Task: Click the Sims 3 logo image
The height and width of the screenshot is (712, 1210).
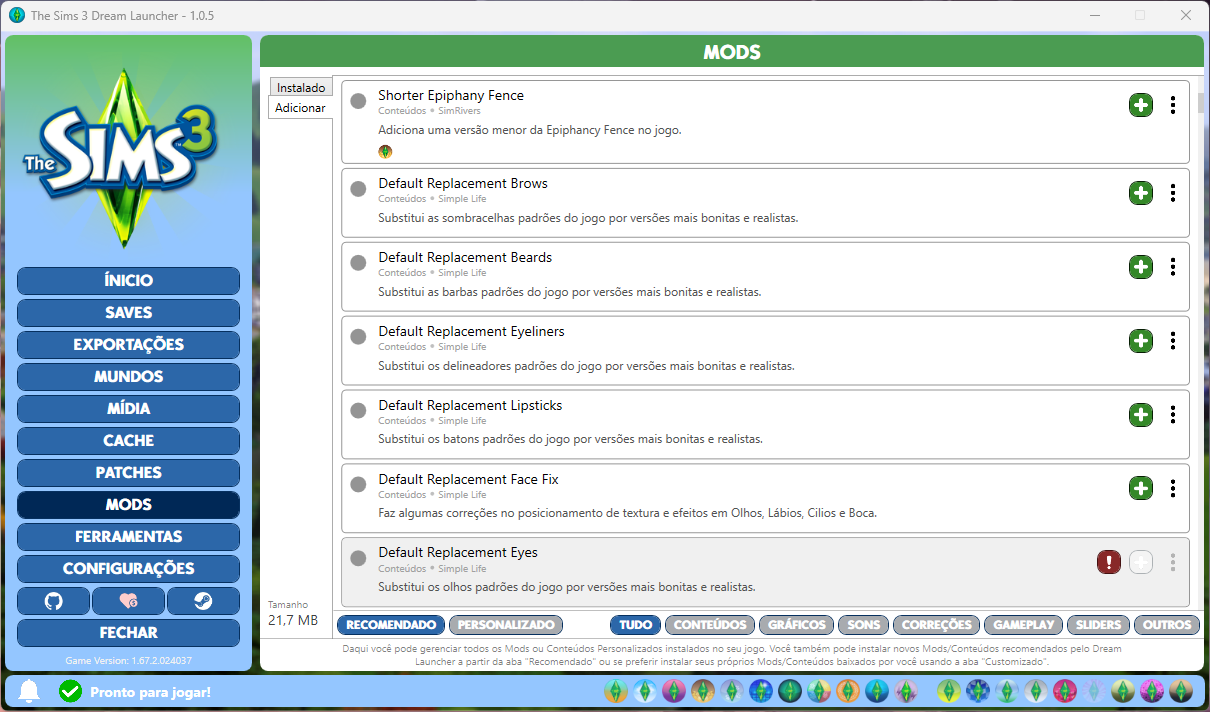Action: (120, 157)
